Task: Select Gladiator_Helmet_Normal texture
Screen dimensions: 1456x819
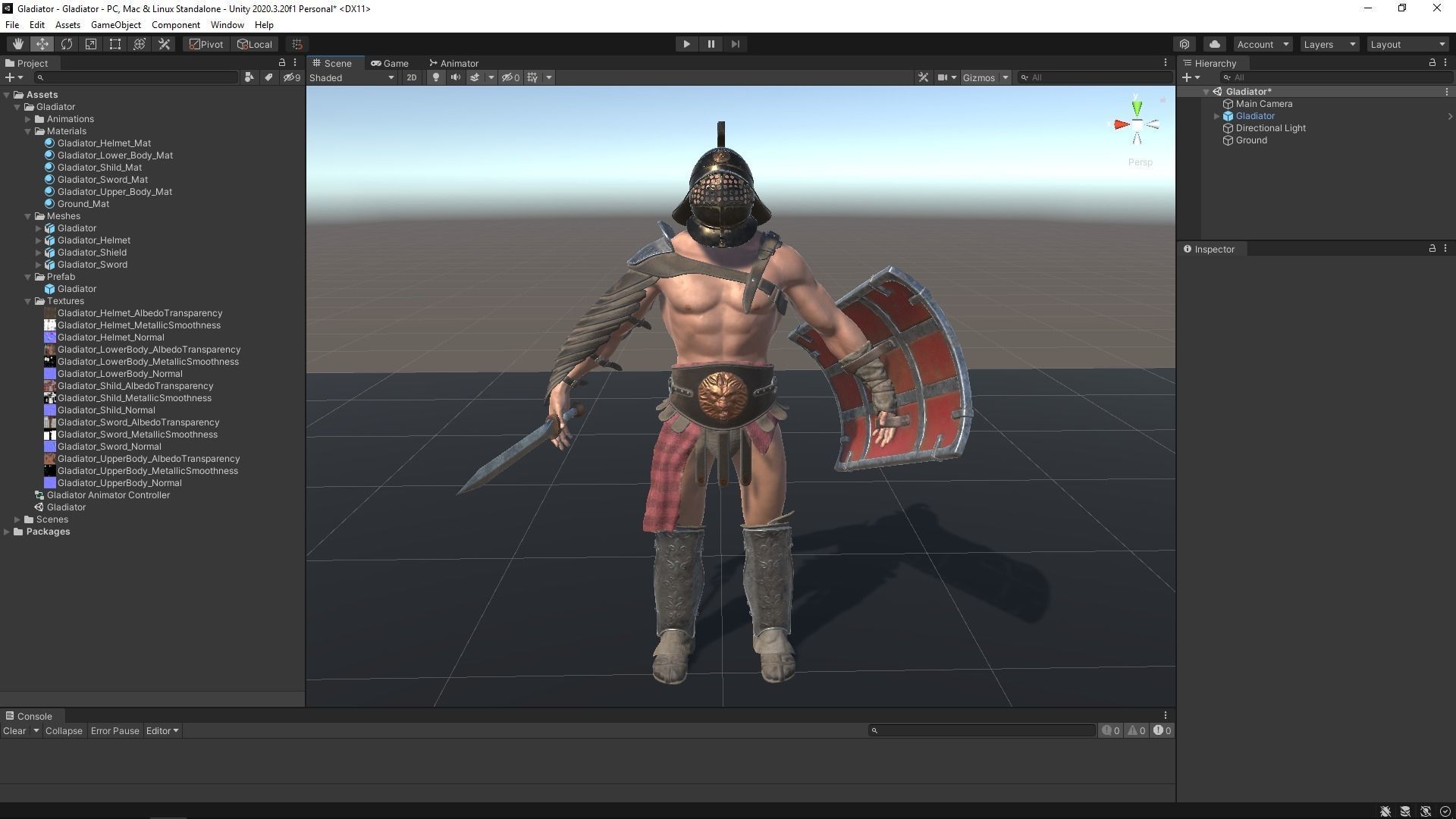Action: pos(111,337)
